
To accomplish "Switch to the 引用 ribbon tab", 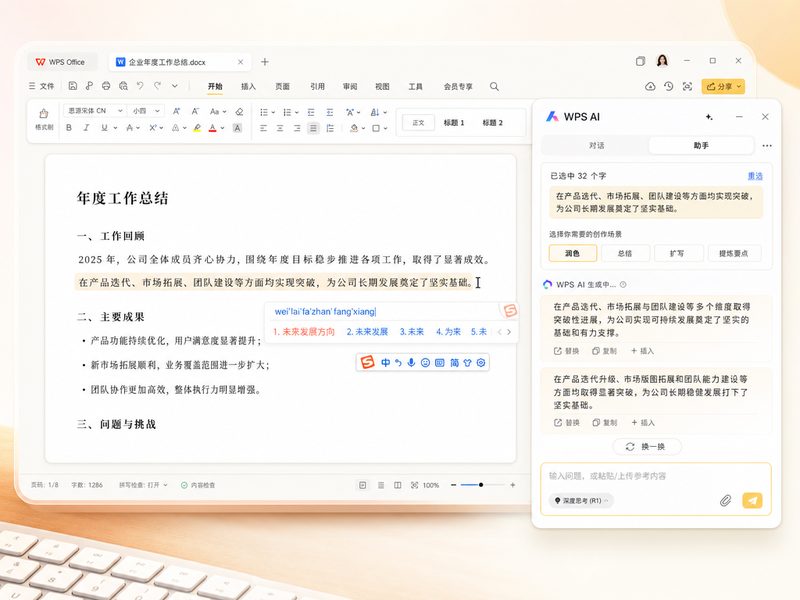I will point(317,86).
